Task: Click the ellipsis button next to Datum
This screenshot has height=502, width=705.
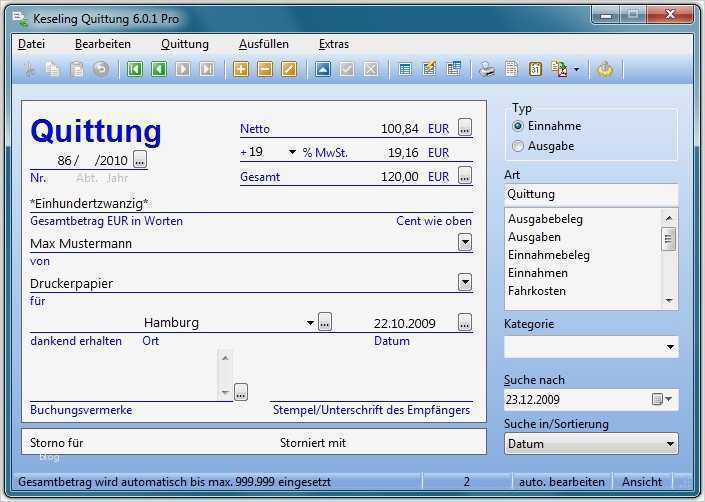Action: [x=465, y=322]
